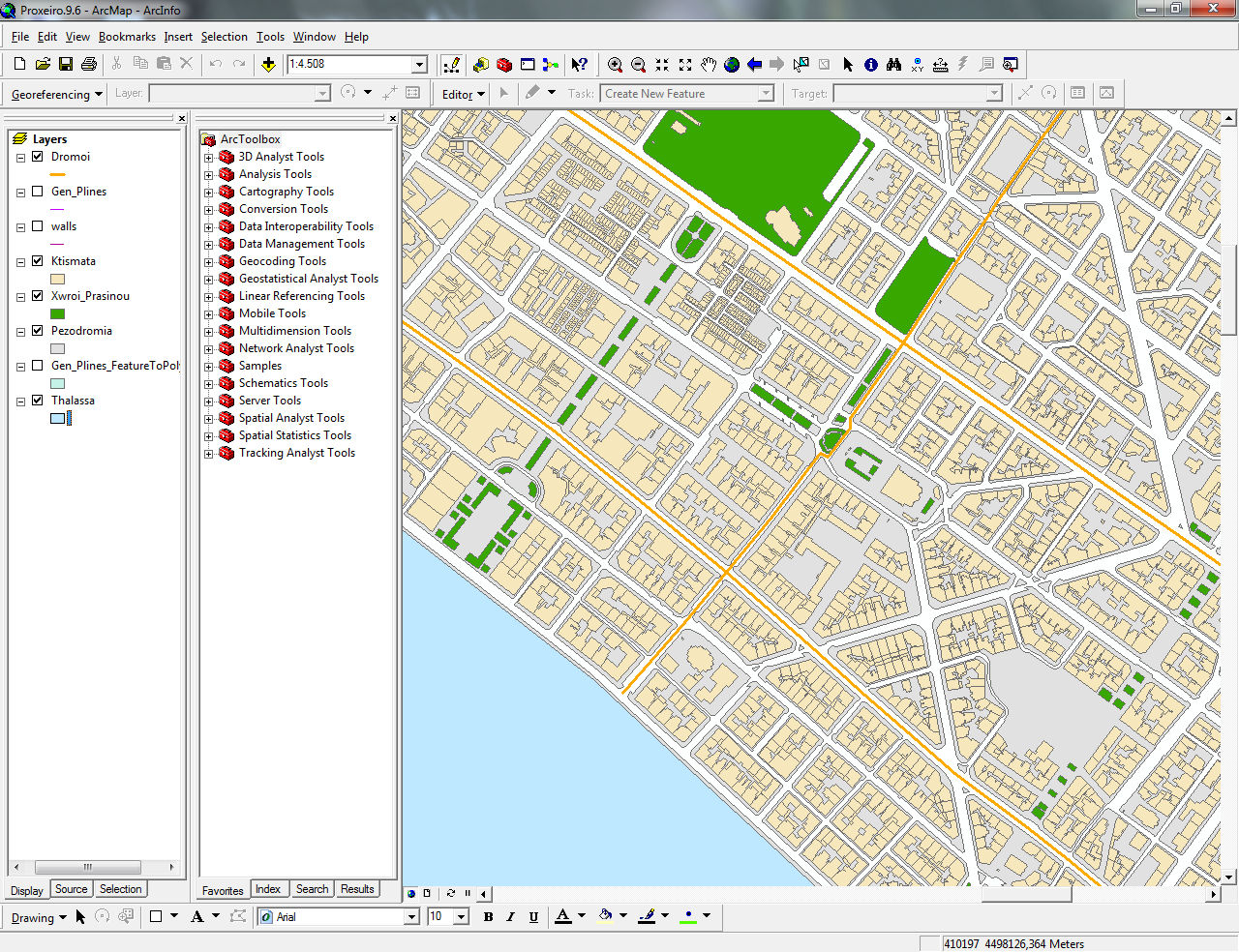Open the Task Create New Feature dropdown
The height and width of the screenshot is (952, 1239).
coord(766,94)
